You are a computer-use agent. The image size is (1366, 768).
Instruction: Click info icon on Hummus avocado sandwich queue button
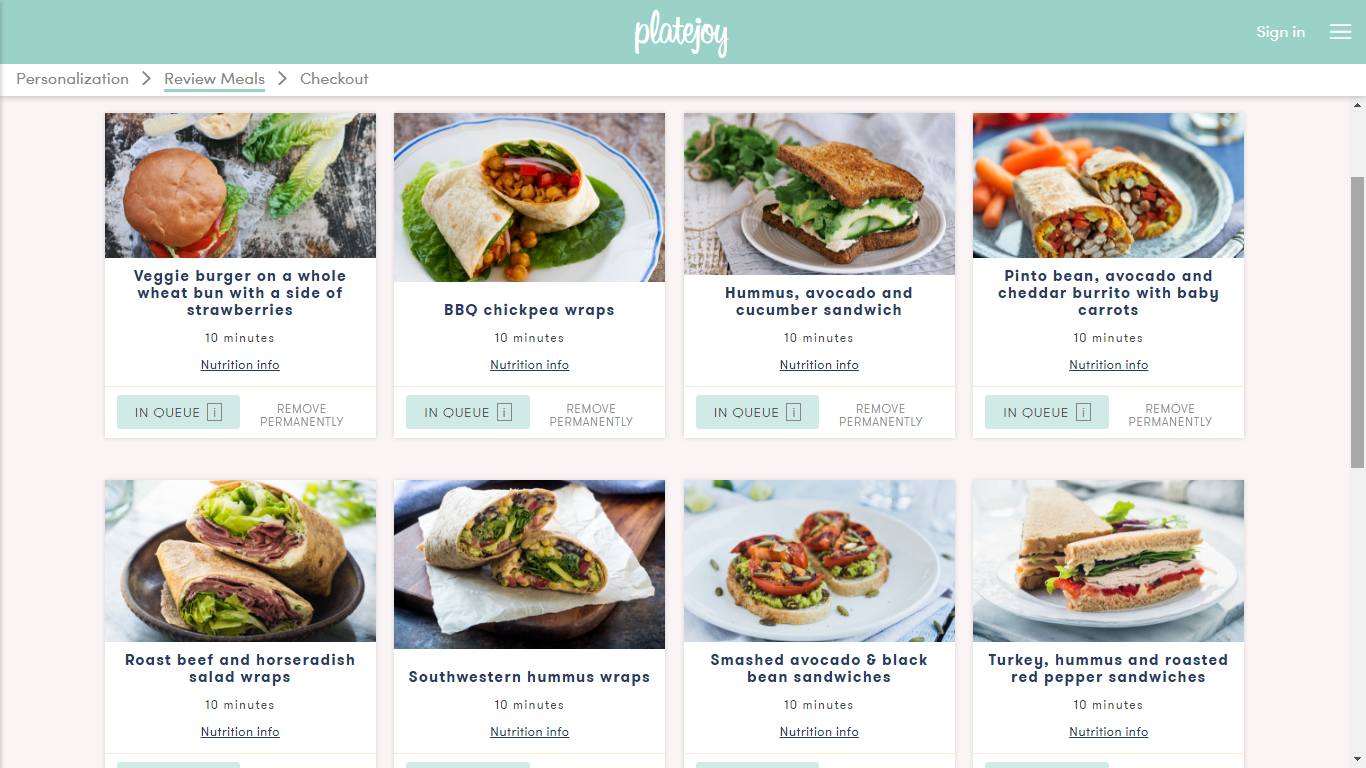point(793,412)
